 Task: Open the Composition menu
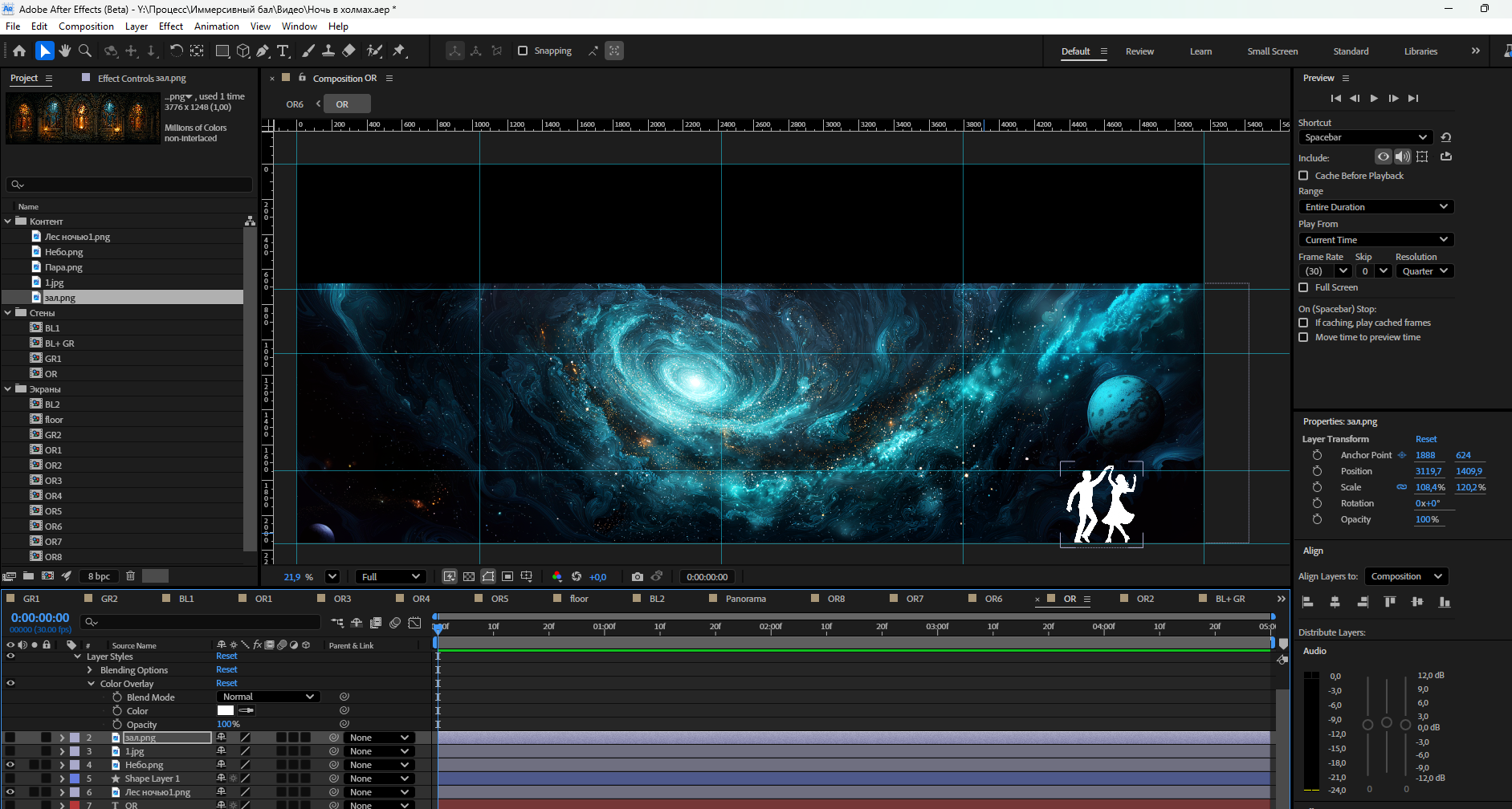(x=86, y=26)
